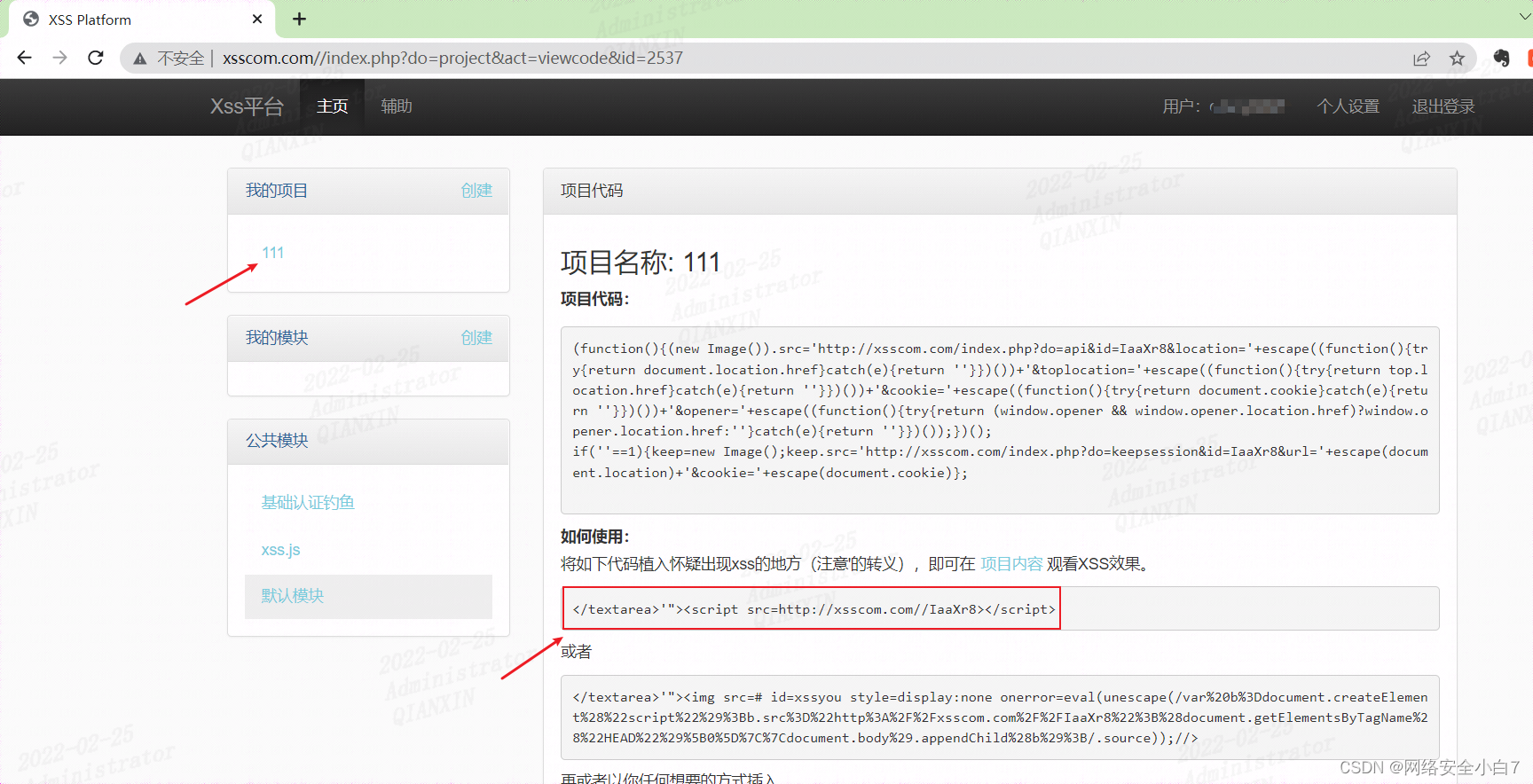
Task: Click the 我的项目 panel header
Action: tap(368, 191)
